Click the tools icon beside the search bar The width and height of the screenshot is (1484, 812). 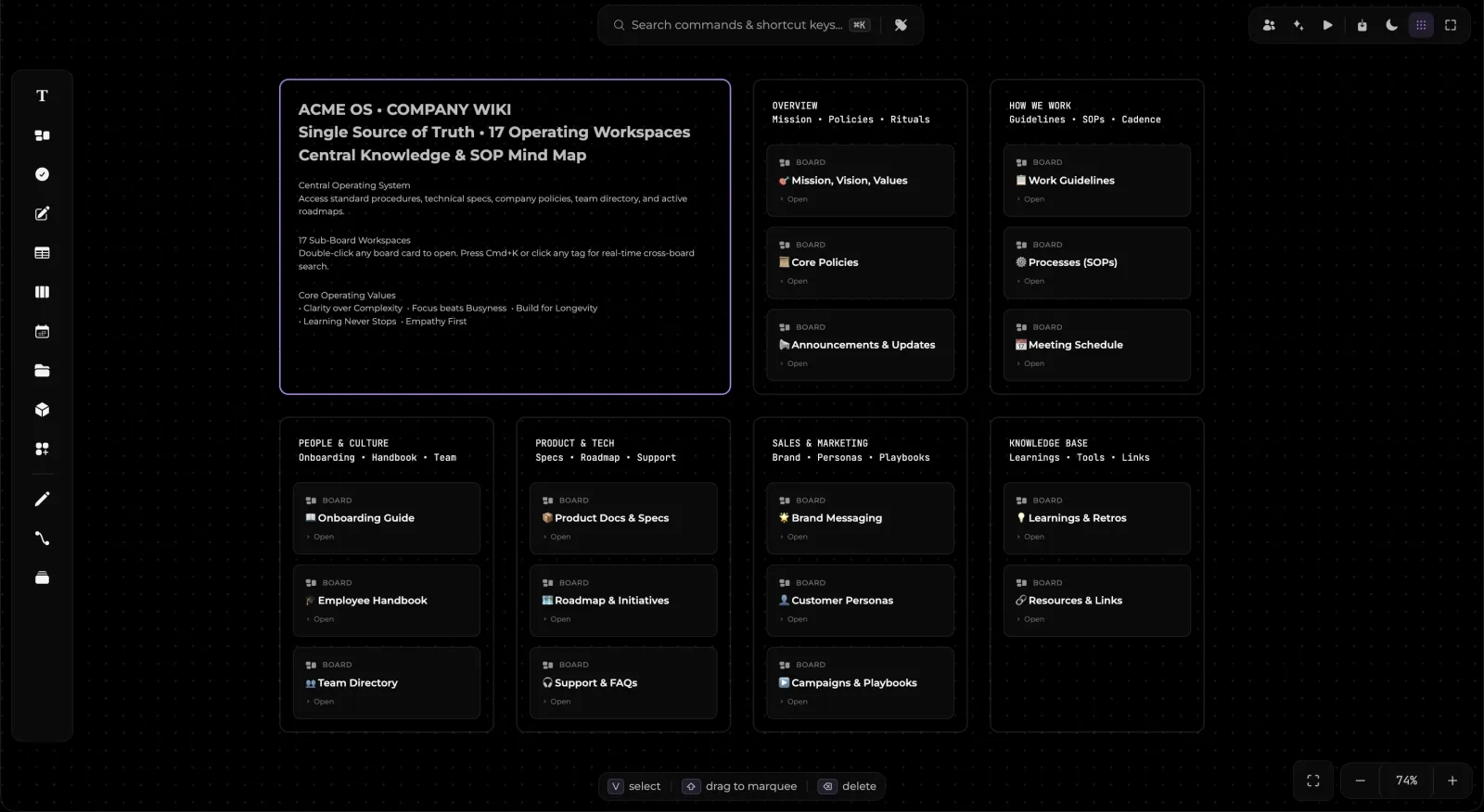click(901, 25)
